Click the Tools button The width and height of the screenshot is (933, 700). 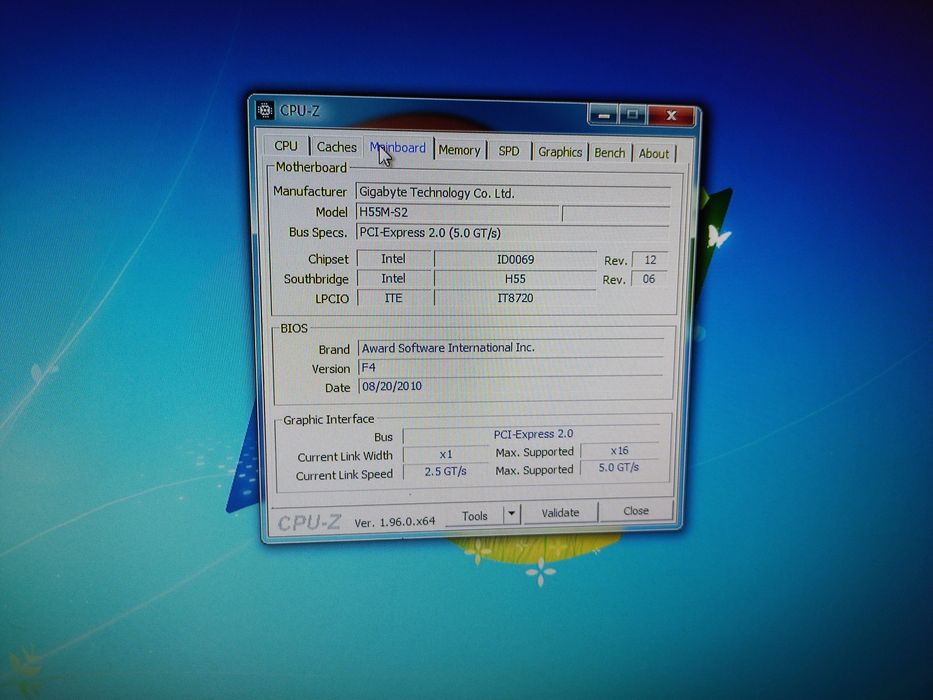tap(474, 515)
